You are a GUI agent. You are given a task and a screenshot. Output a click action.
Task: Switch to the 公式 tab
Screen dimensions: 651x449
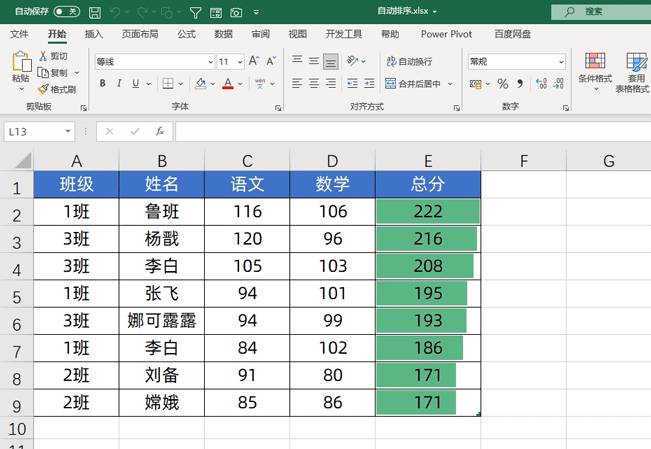pos(186,34)
